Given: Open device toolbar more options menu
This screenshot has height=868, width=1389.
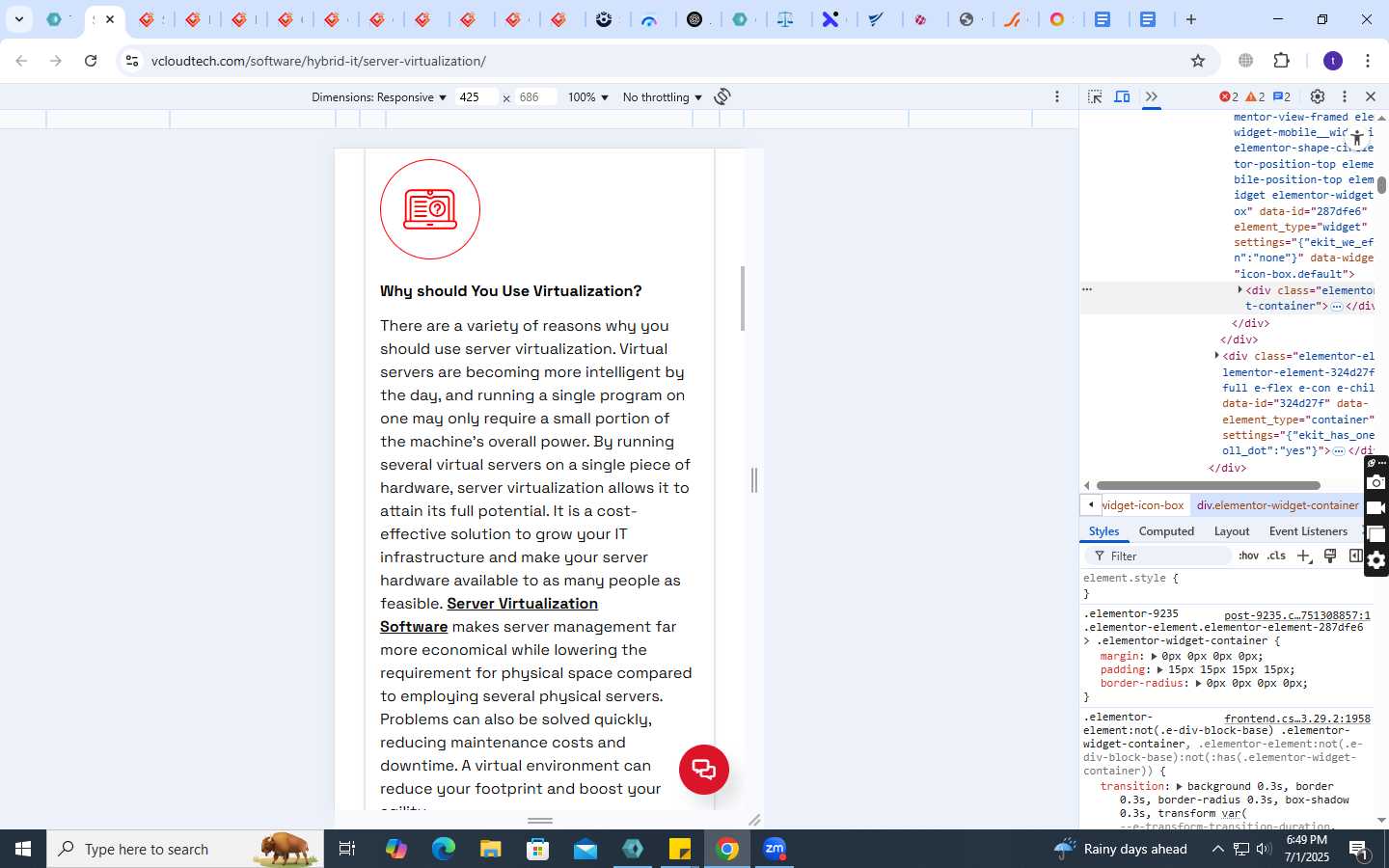Looking at the screenshot, I should 1057,96.
